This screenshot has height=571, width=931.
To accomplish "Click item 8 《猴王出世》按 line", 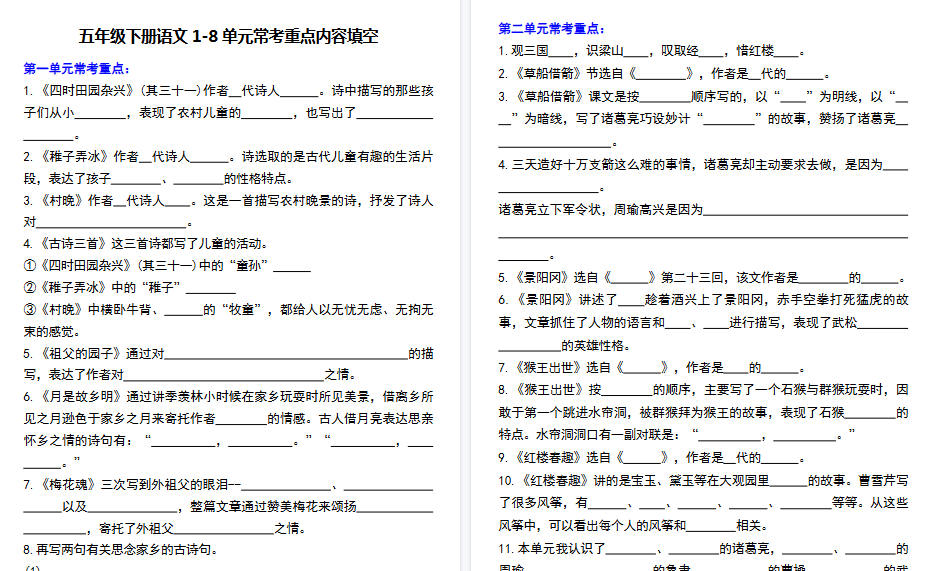I will click(x=704, y=390).
